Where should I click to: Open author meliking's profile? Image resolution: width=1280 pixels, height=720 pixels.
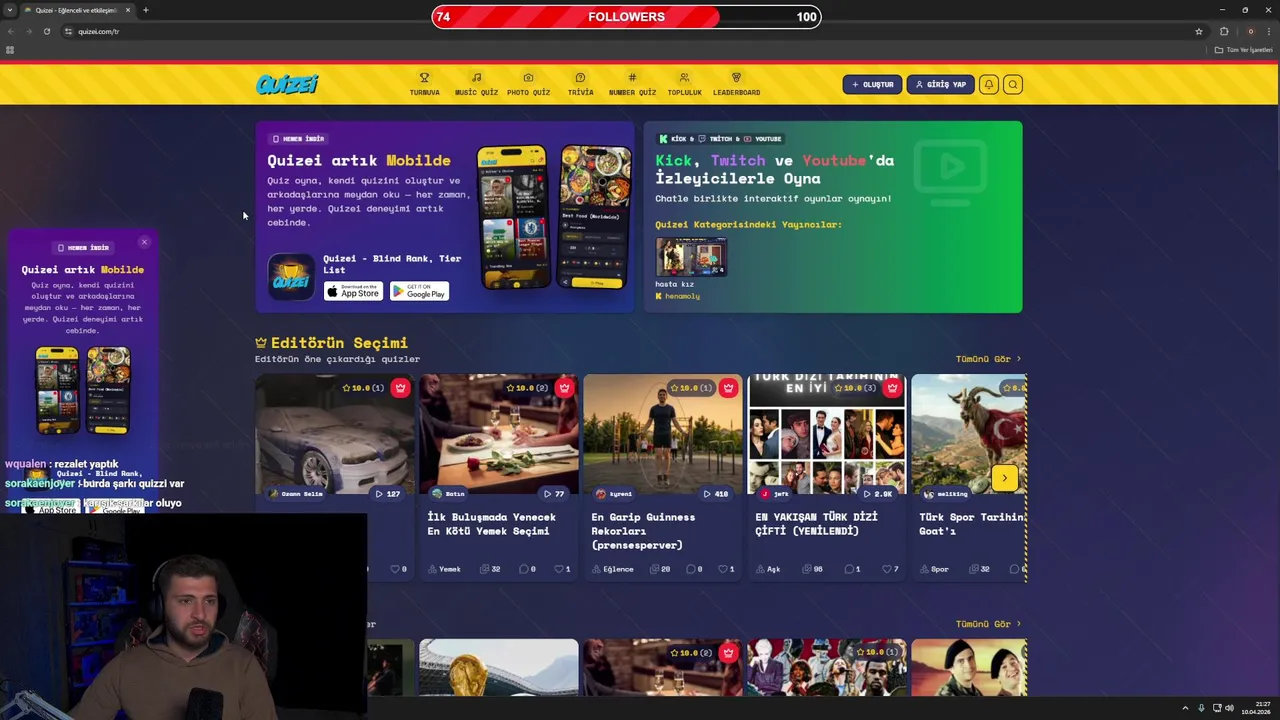coord(946,494)
